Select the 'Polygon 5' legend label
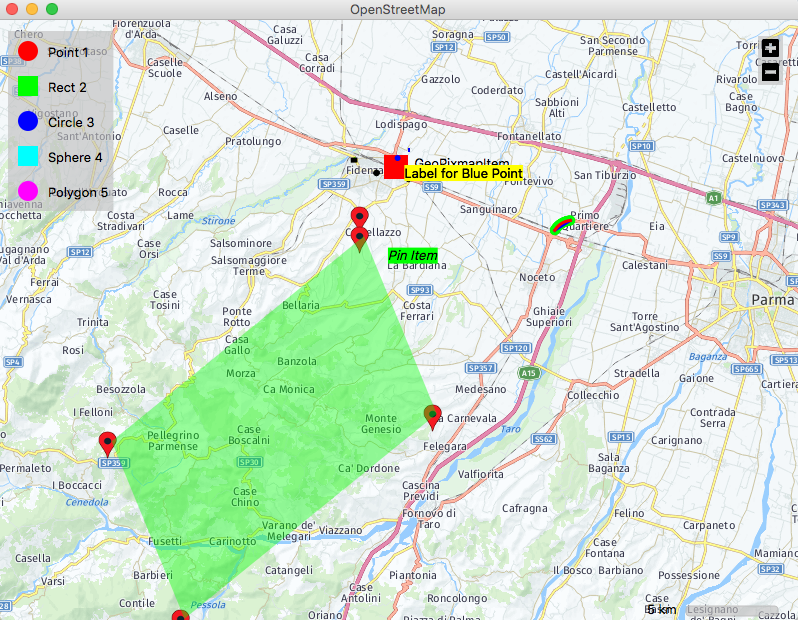This screenshot has width=798, height=620. [78, 193]
